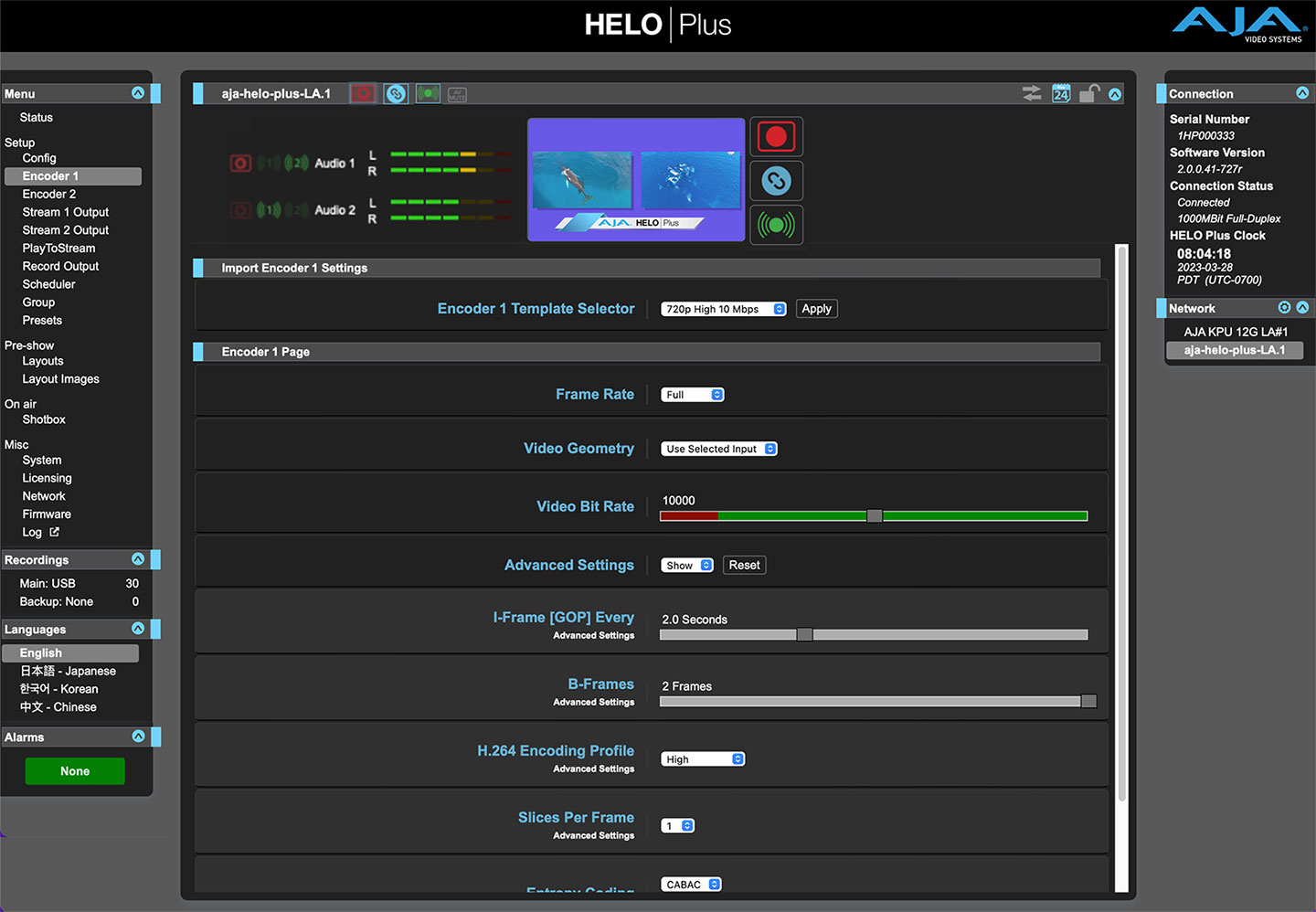
Task: Click the unlock padlock icon
Action: click(x=1088, y=94)
